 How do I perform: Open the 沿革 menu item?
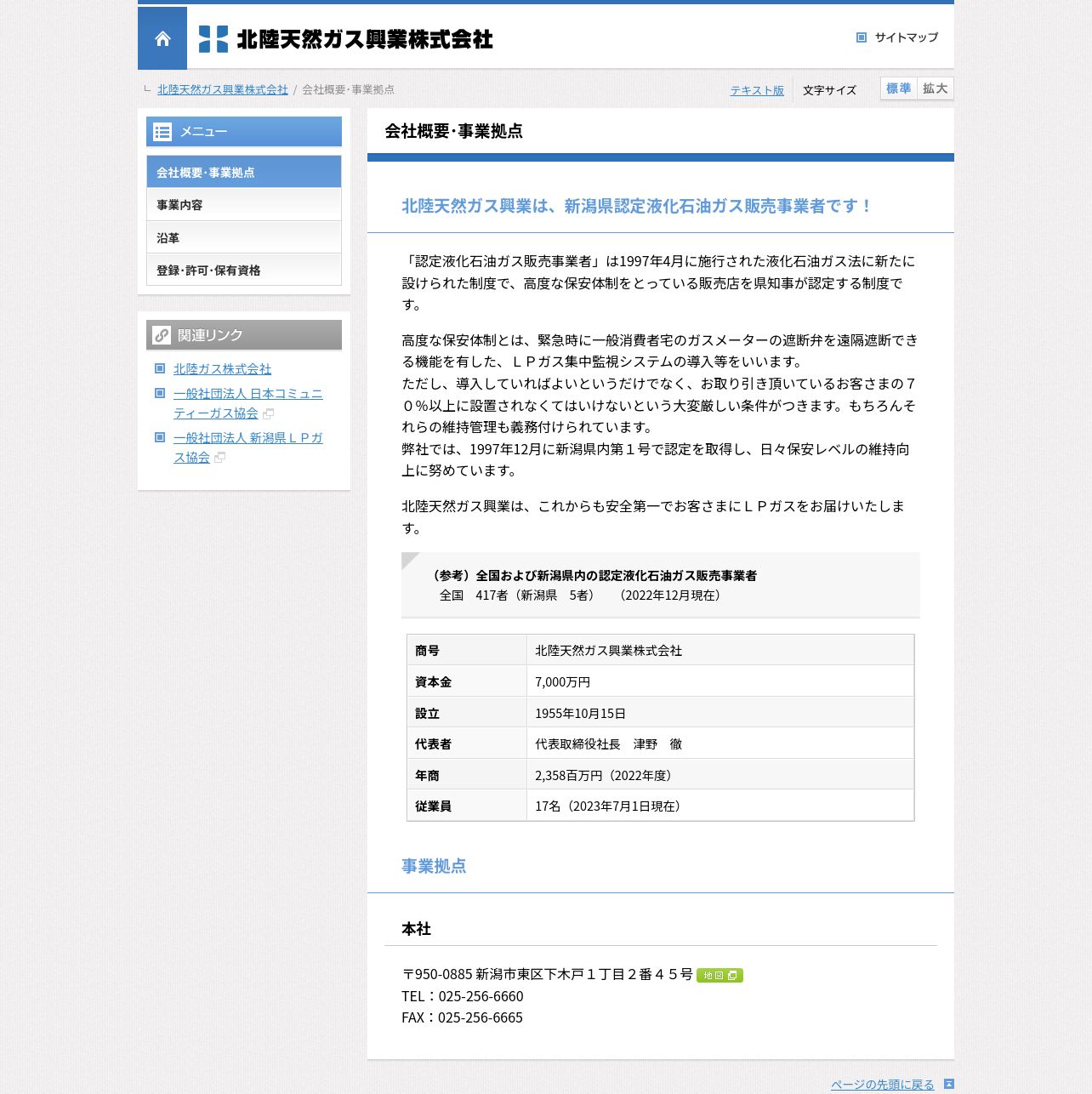244,237
